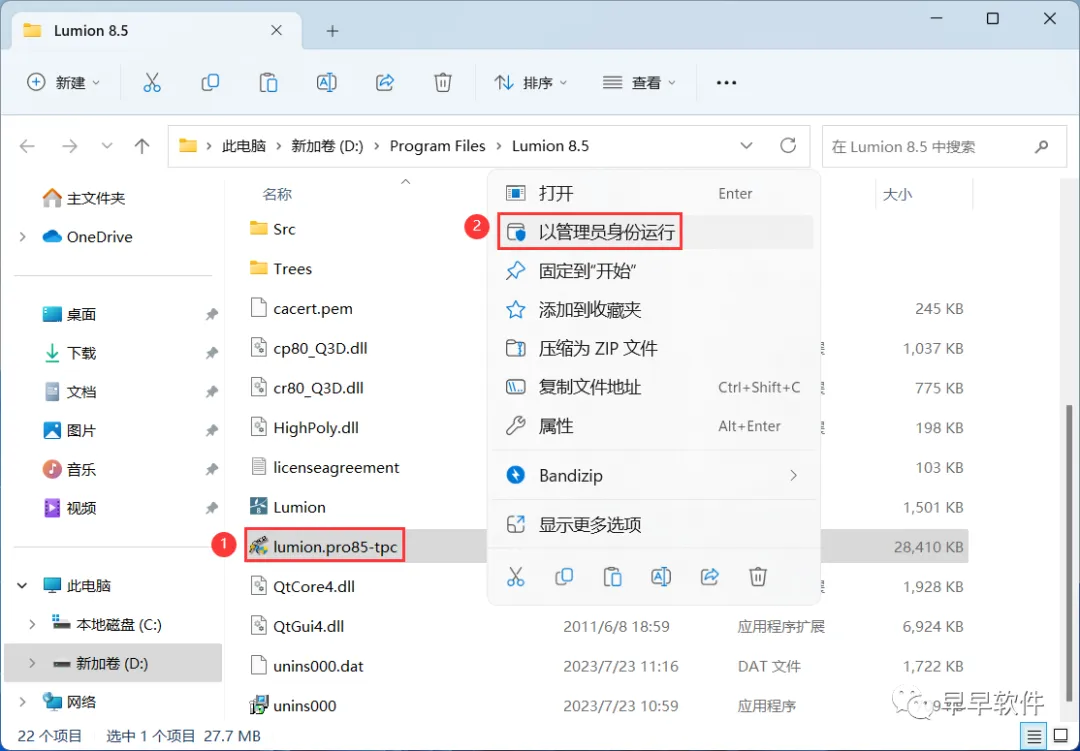The height and width of the screenshot is (751, 1080).
Task: Open a new tab with the plus button
Action: pyautogui.click(x=332, y=31)
